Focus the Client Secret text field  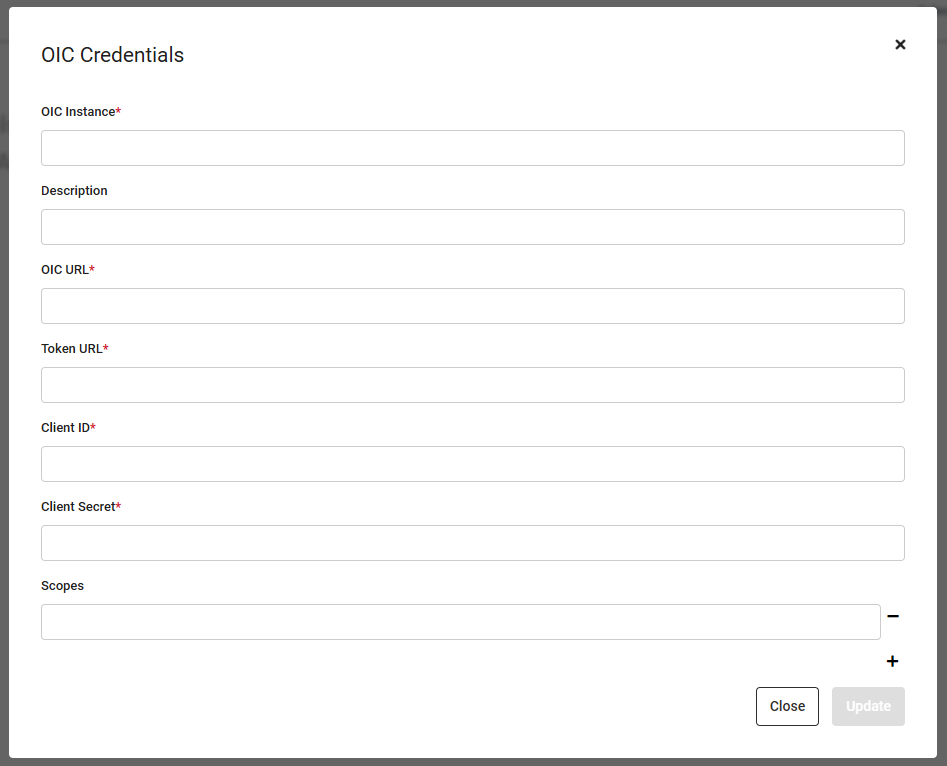click(x=473, y=544)
